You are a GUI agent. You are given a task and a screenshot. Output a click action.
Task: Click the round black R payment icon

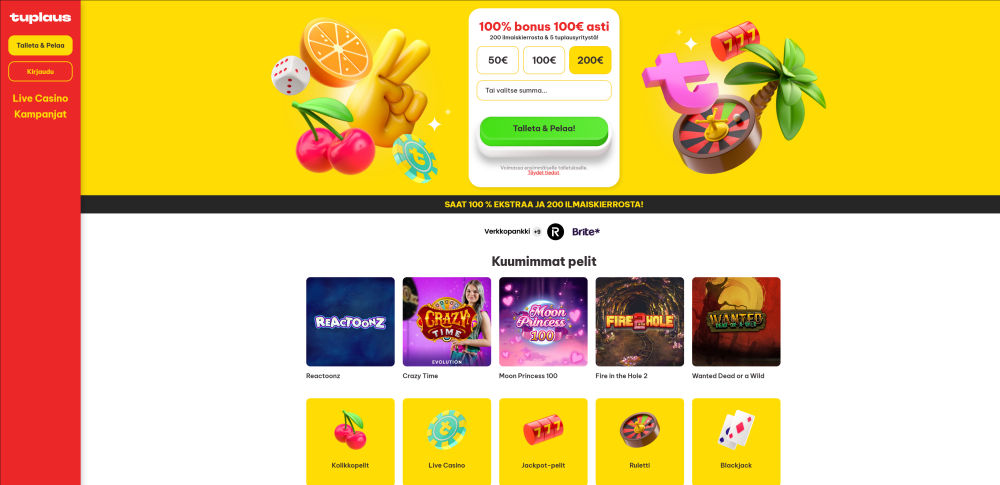pyautogui.click(x=555, y=232)
